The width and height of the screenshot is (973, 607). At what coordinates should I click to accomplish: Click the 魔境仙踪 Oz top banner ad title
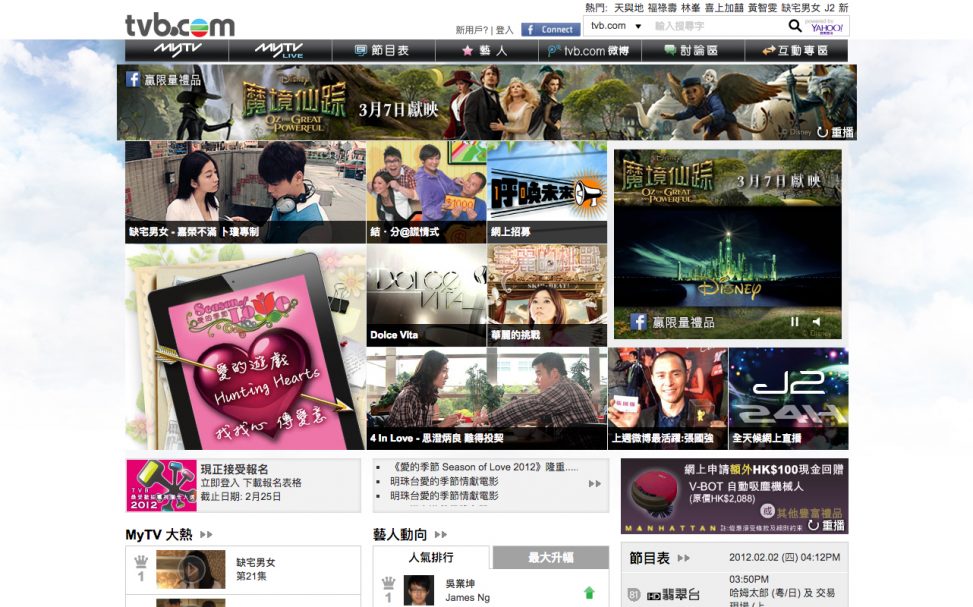pos(294,102)
